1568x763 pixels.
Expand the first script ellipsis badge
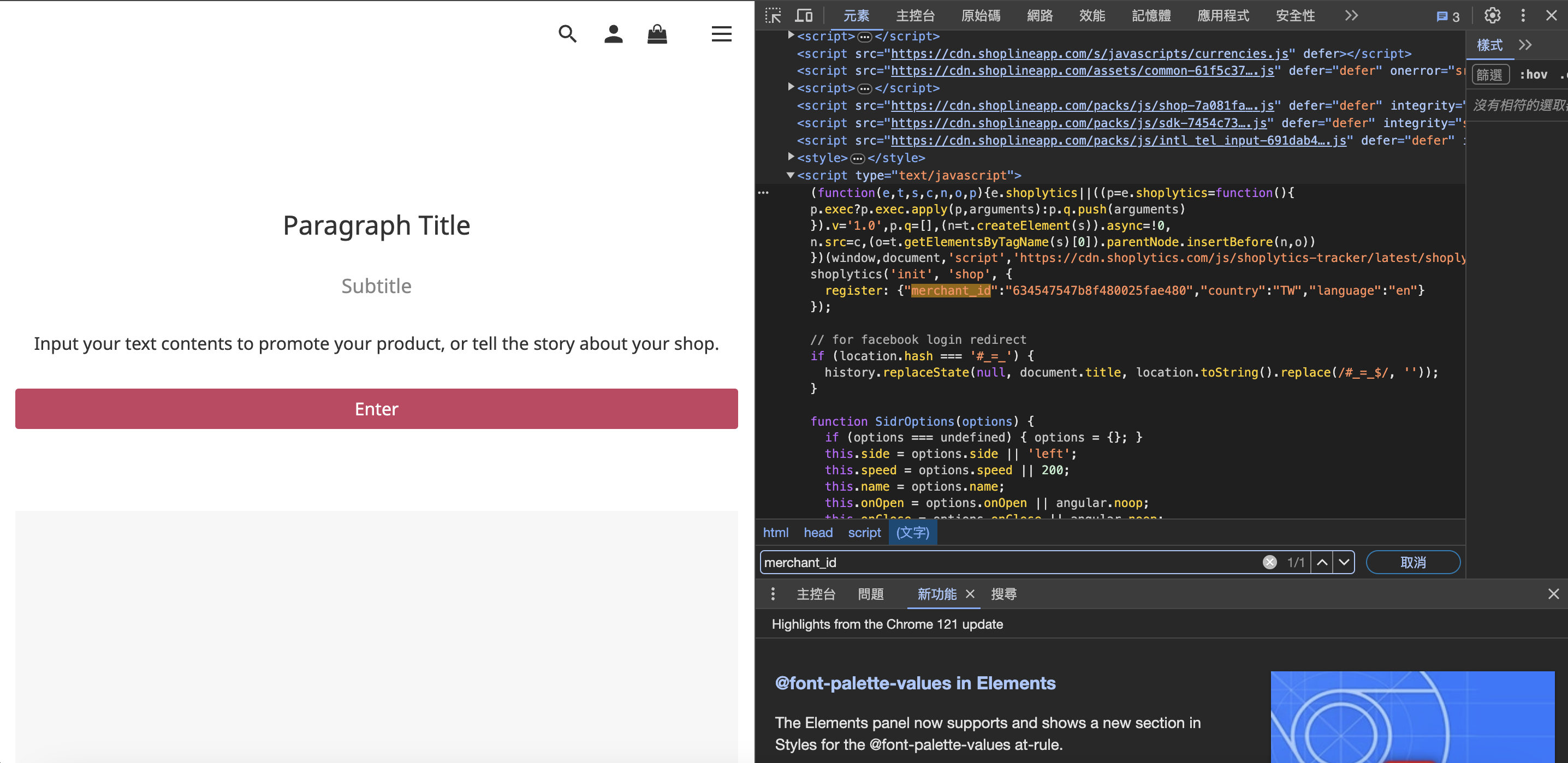point(864,37)
